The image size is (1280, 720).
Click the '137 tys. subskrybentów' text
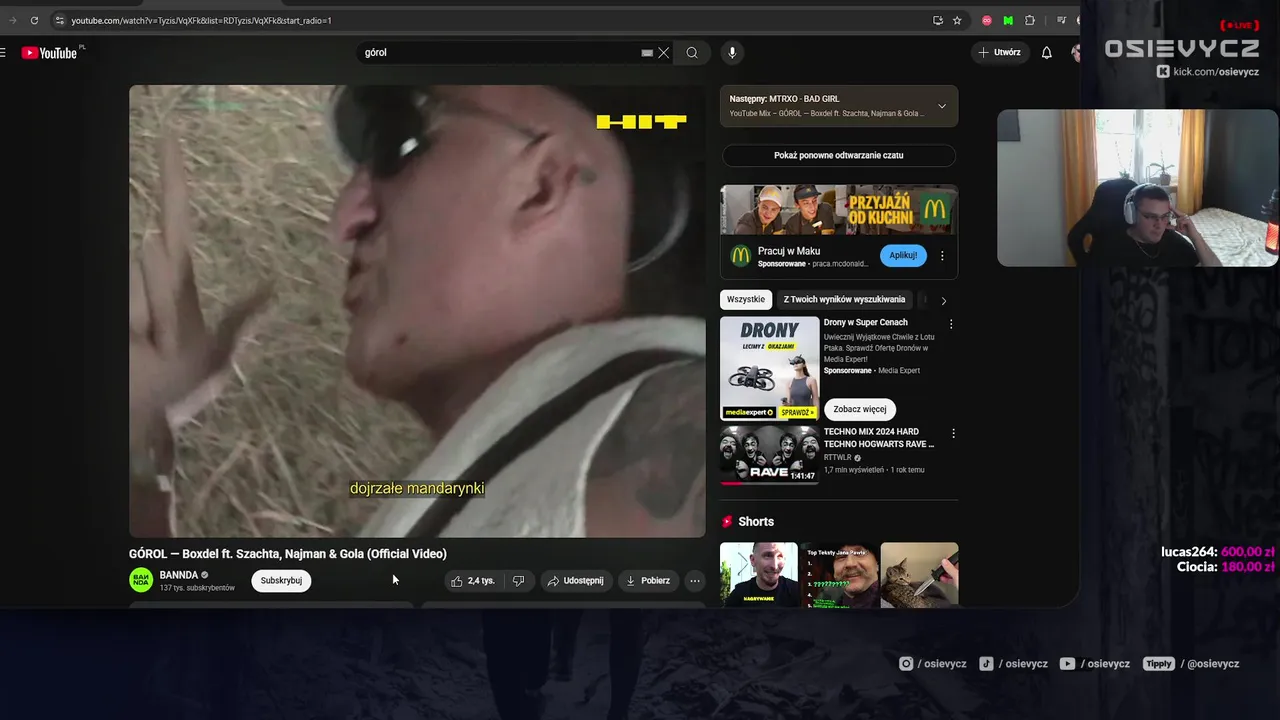tap(197, 588)
